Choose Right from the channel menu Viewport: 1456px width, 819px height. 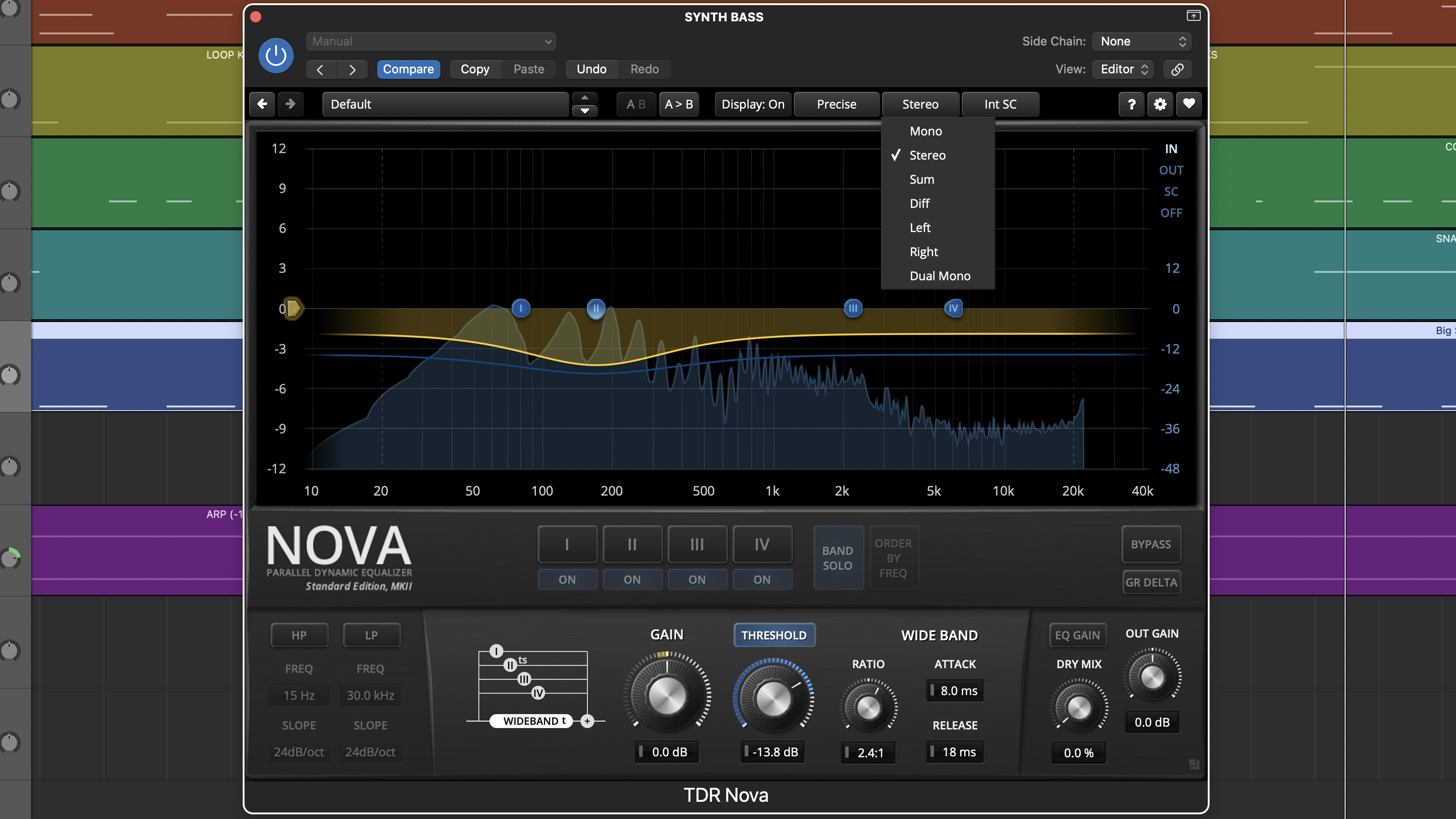938,252
